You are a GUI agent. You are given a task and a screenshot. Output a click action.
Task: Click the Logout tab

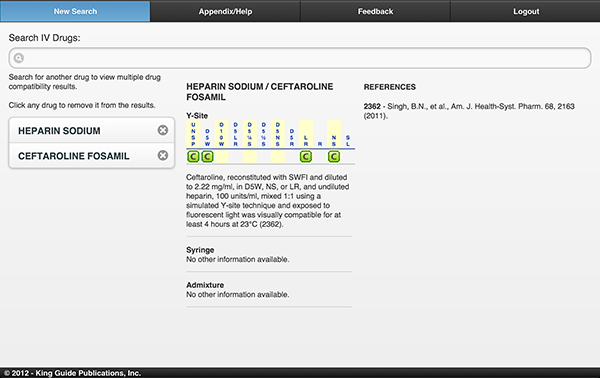point(525,11)
